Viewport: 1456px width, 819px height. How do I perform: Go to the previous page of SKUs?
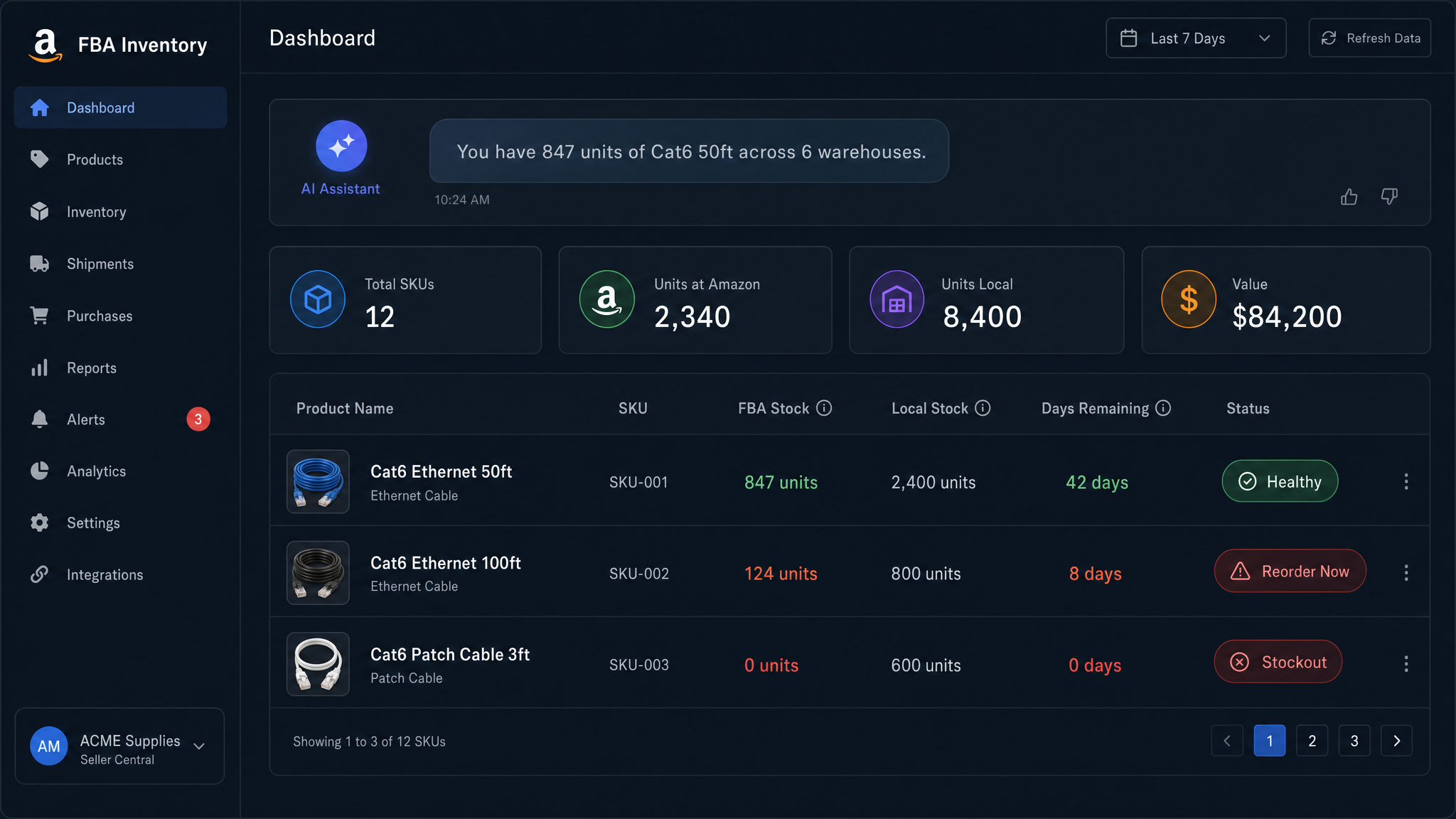[1227, 741]
